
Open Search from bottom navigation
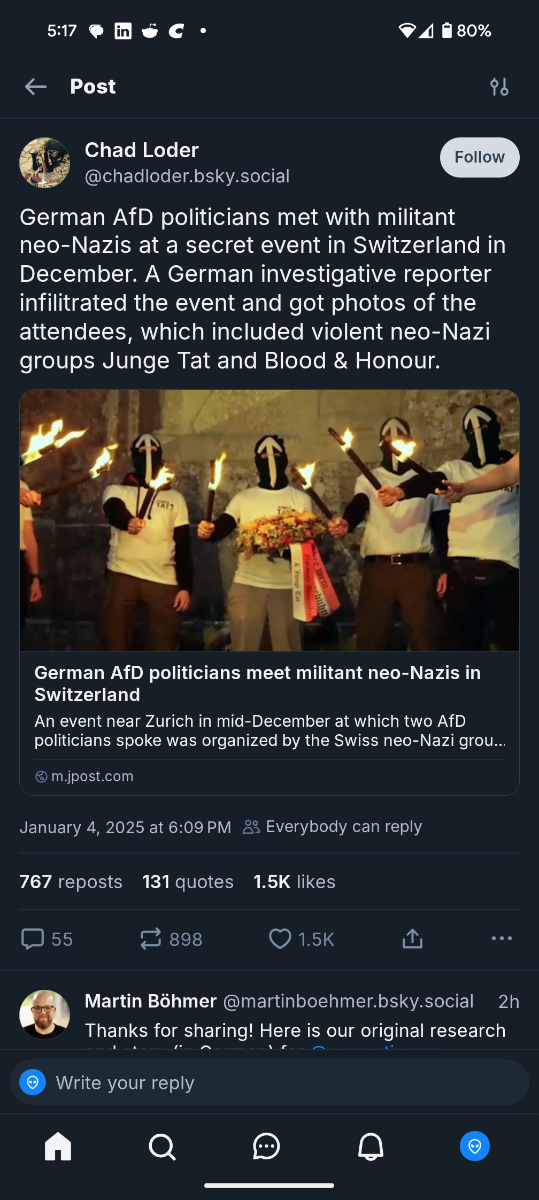coord(162,1146)
